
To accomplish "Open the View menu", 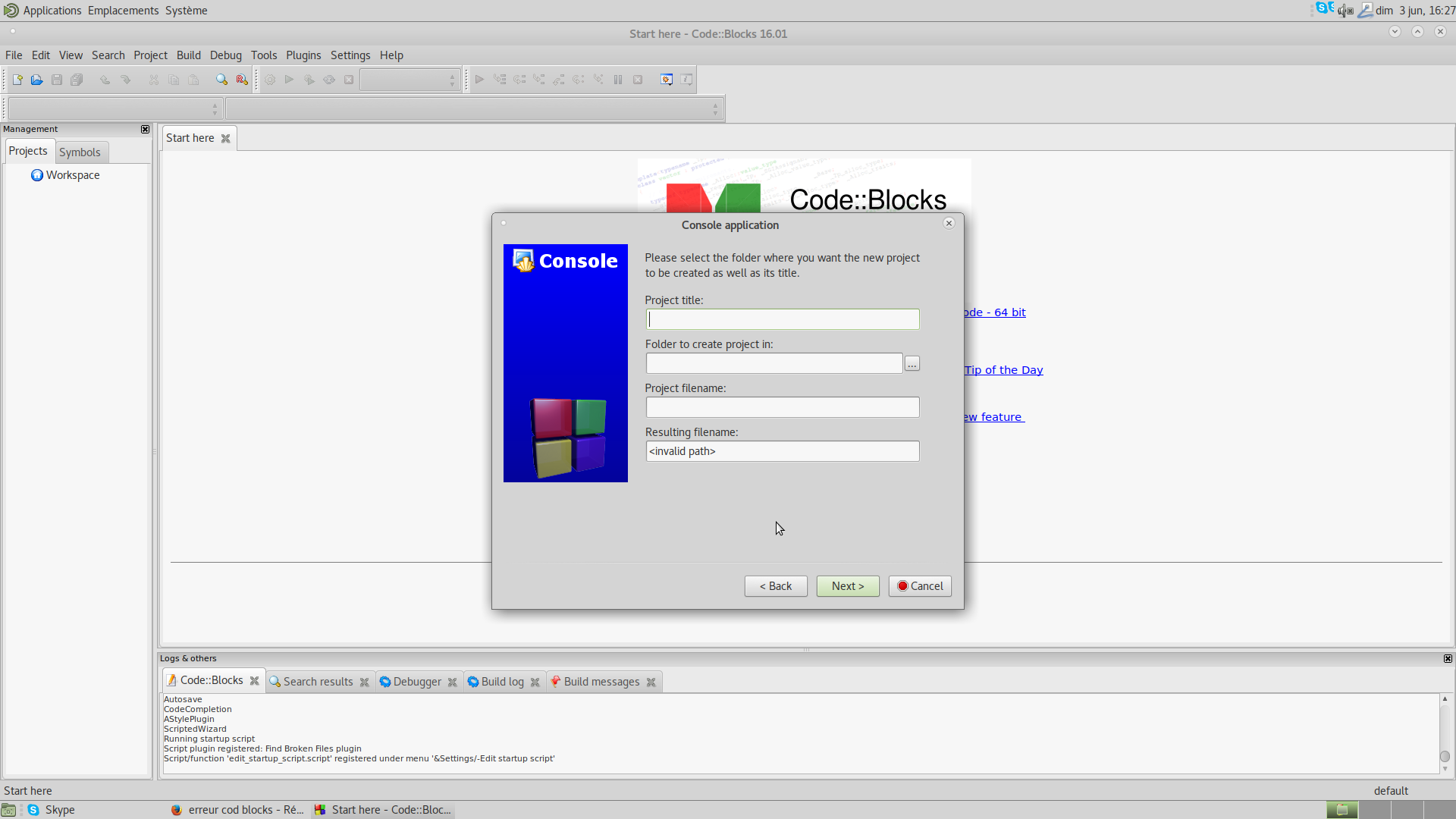I will tap(71, 55).
